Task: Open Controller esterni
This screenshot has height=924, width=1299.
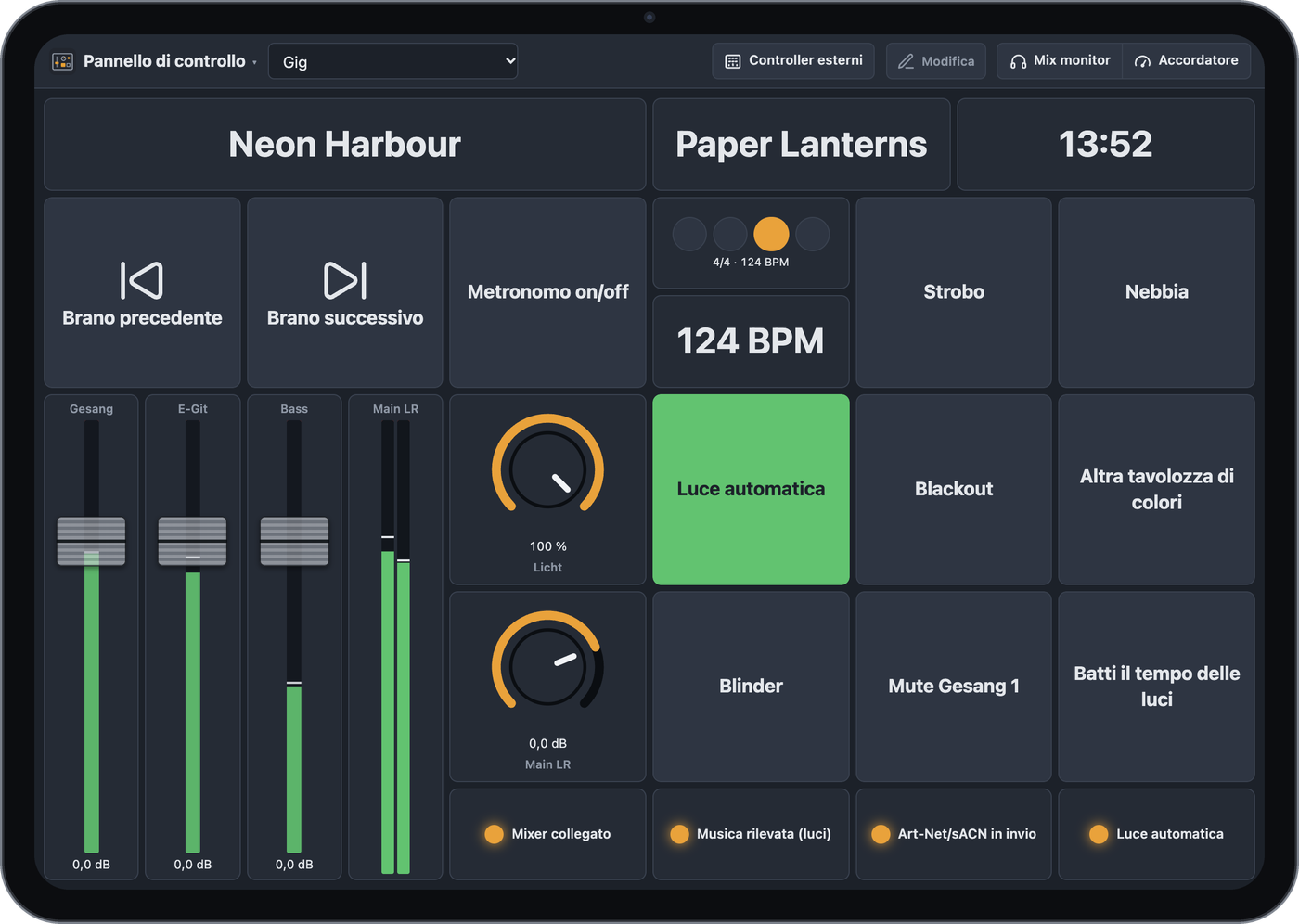Action: pos(793,61)
